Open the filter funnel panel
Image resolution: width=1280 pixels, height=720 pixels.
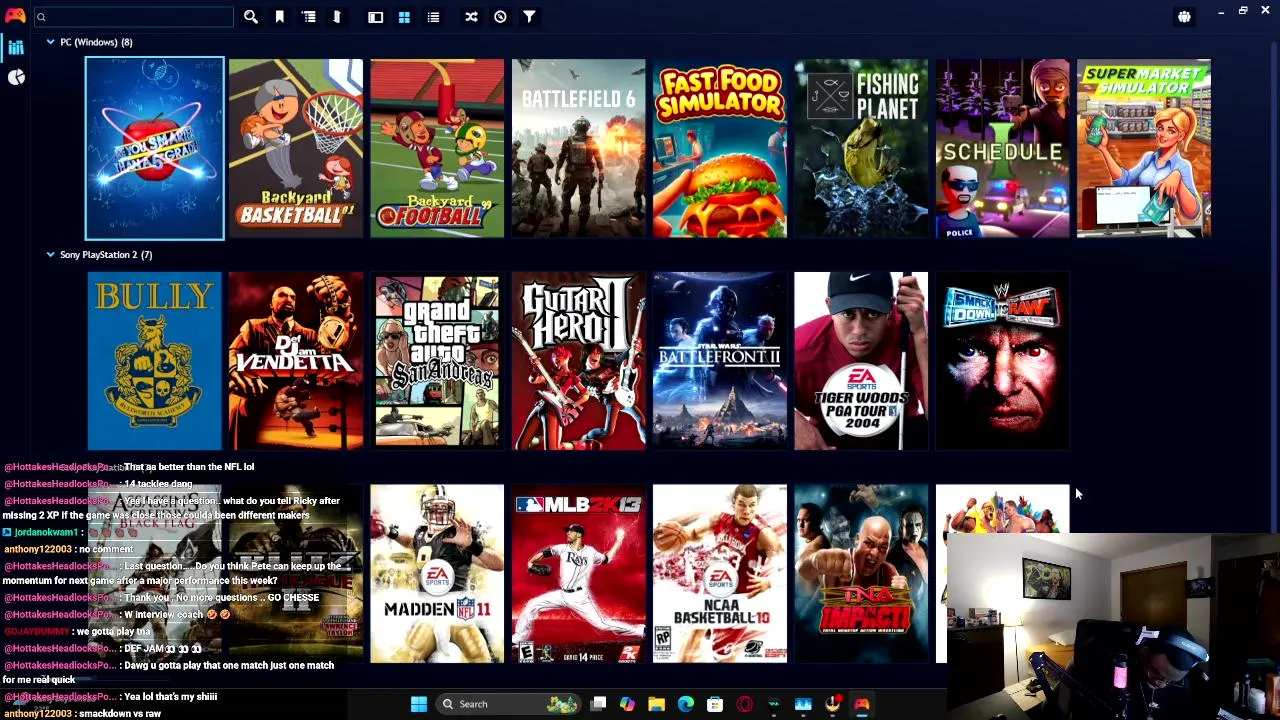point(529,16)
